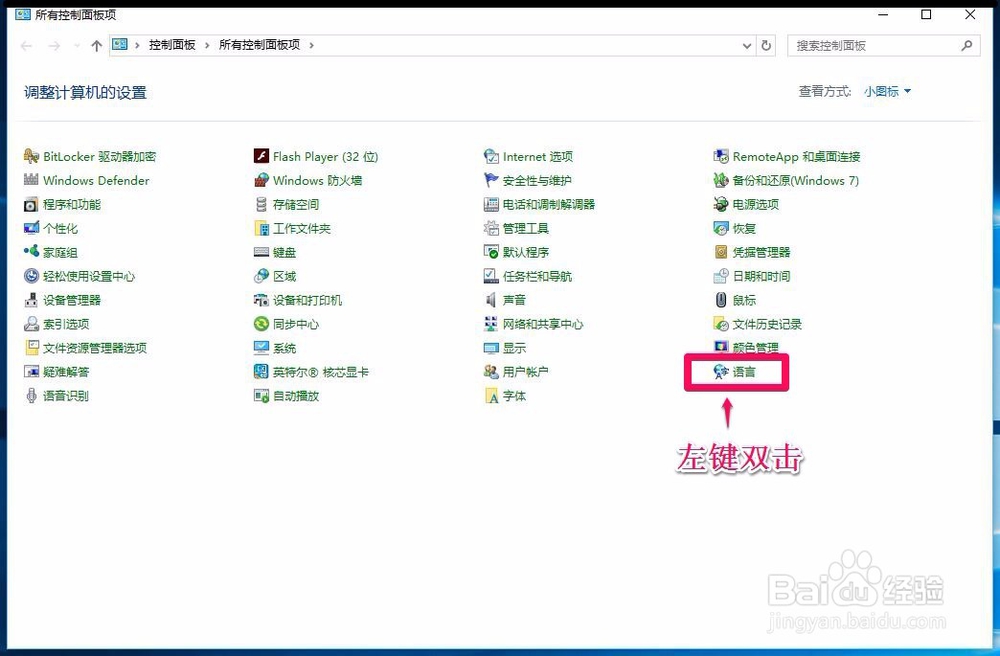This screenshot has height=656, width=1000.
Task: Click the 管理工具 gear icon
Action: click(x=491, y=228)
